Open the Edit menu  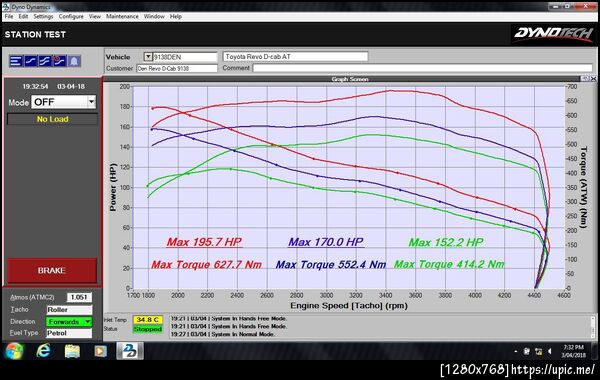coord(23,16)
